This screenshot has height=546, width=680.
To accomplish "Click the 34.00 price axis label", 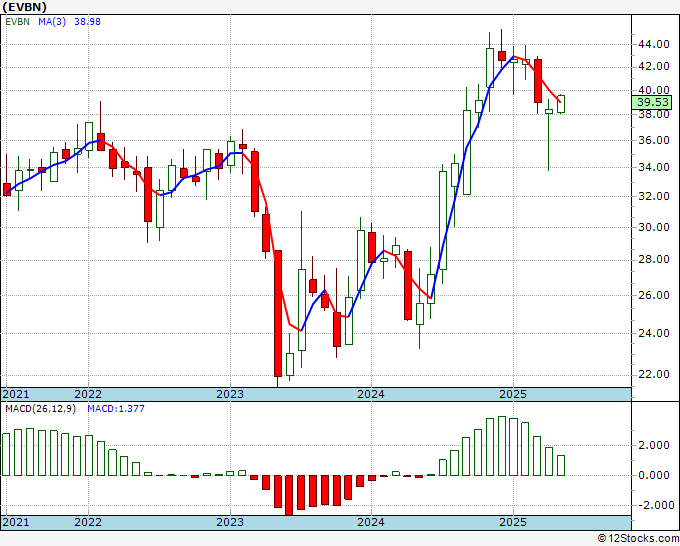I will tap(654, 167).
